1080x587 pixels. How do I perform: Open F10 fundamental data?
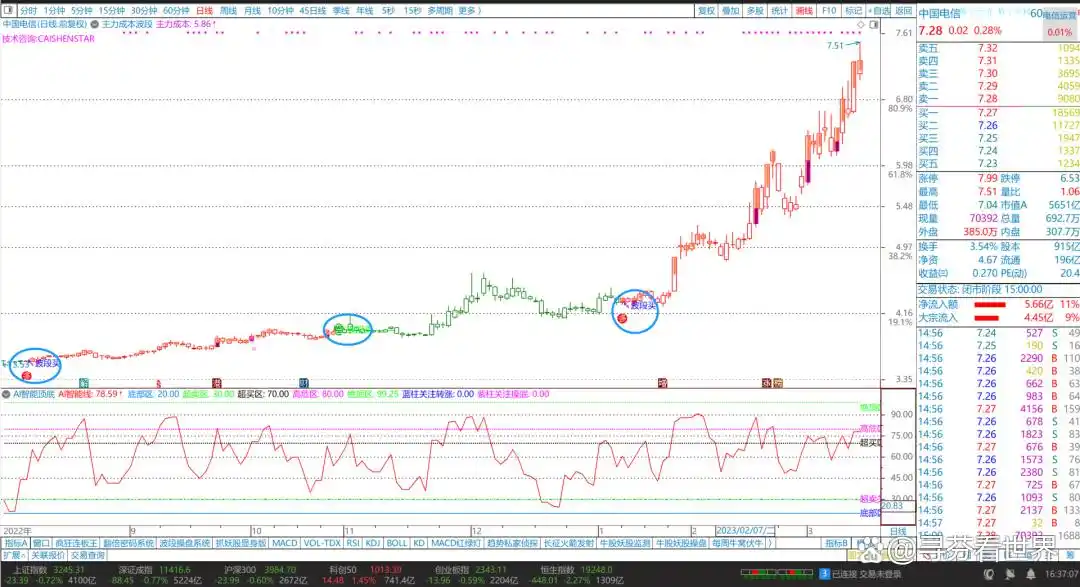pyautogui.click(x=827, y=9)
